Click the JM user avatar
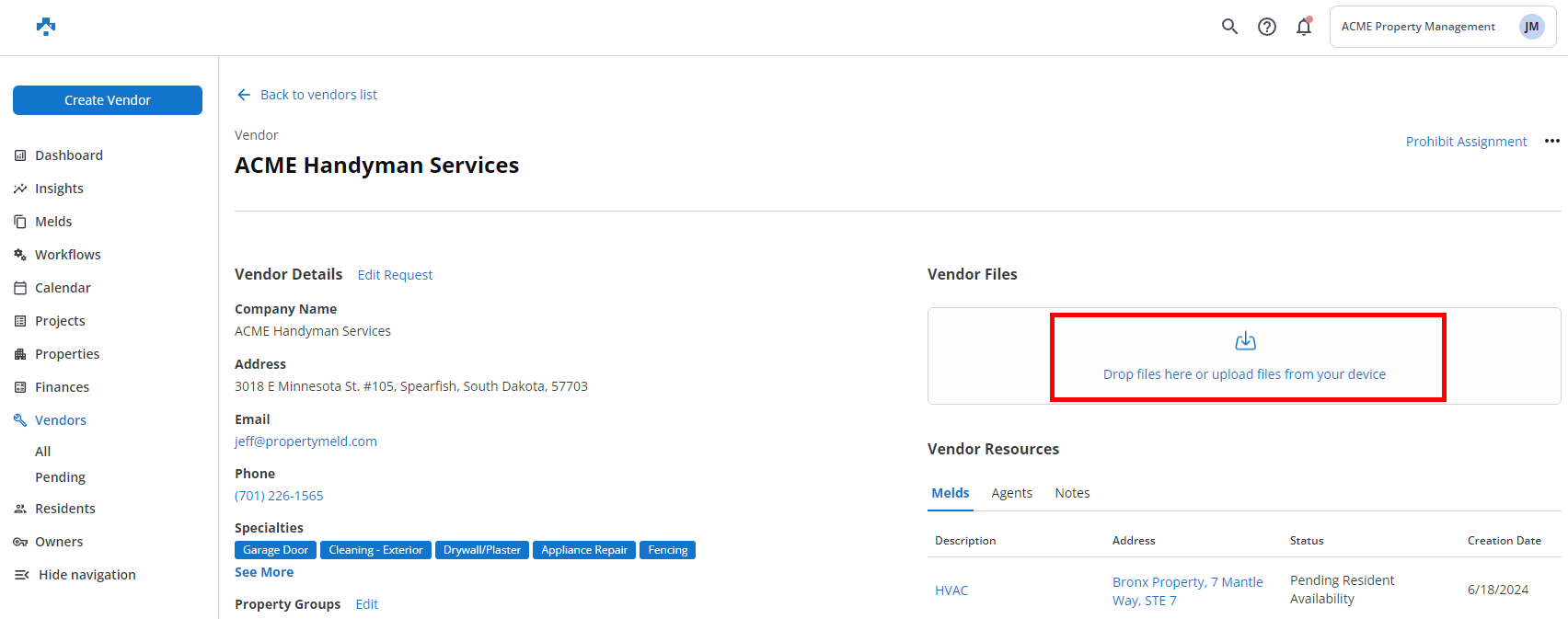Viewport: 1568px width, 619px height. coord(1531,27)
